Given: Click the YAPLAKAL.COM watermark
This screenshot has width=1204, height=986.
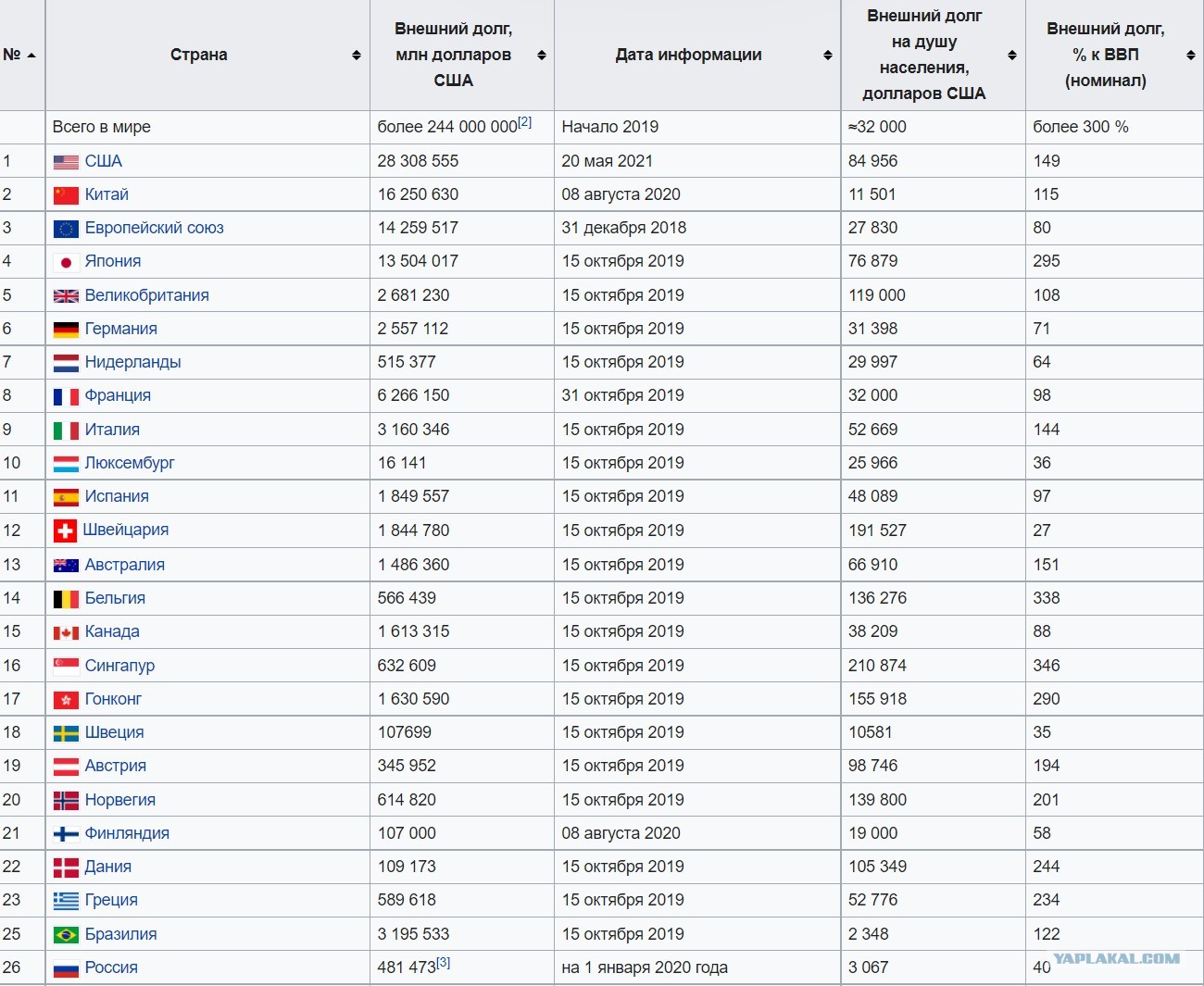Looking at the screenshot, I should 1117,958.
